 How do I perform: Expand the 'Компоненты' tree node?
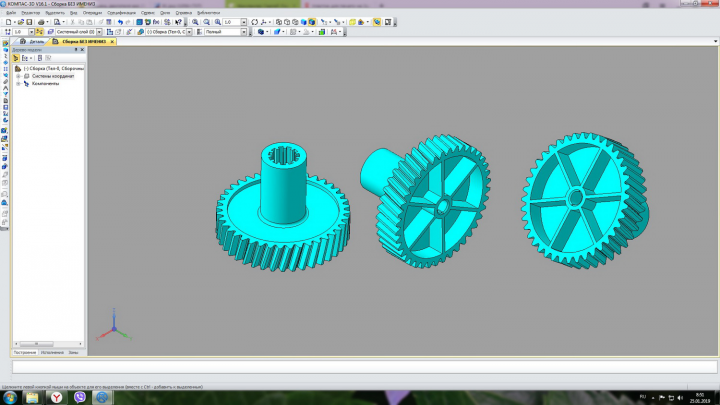18,84
